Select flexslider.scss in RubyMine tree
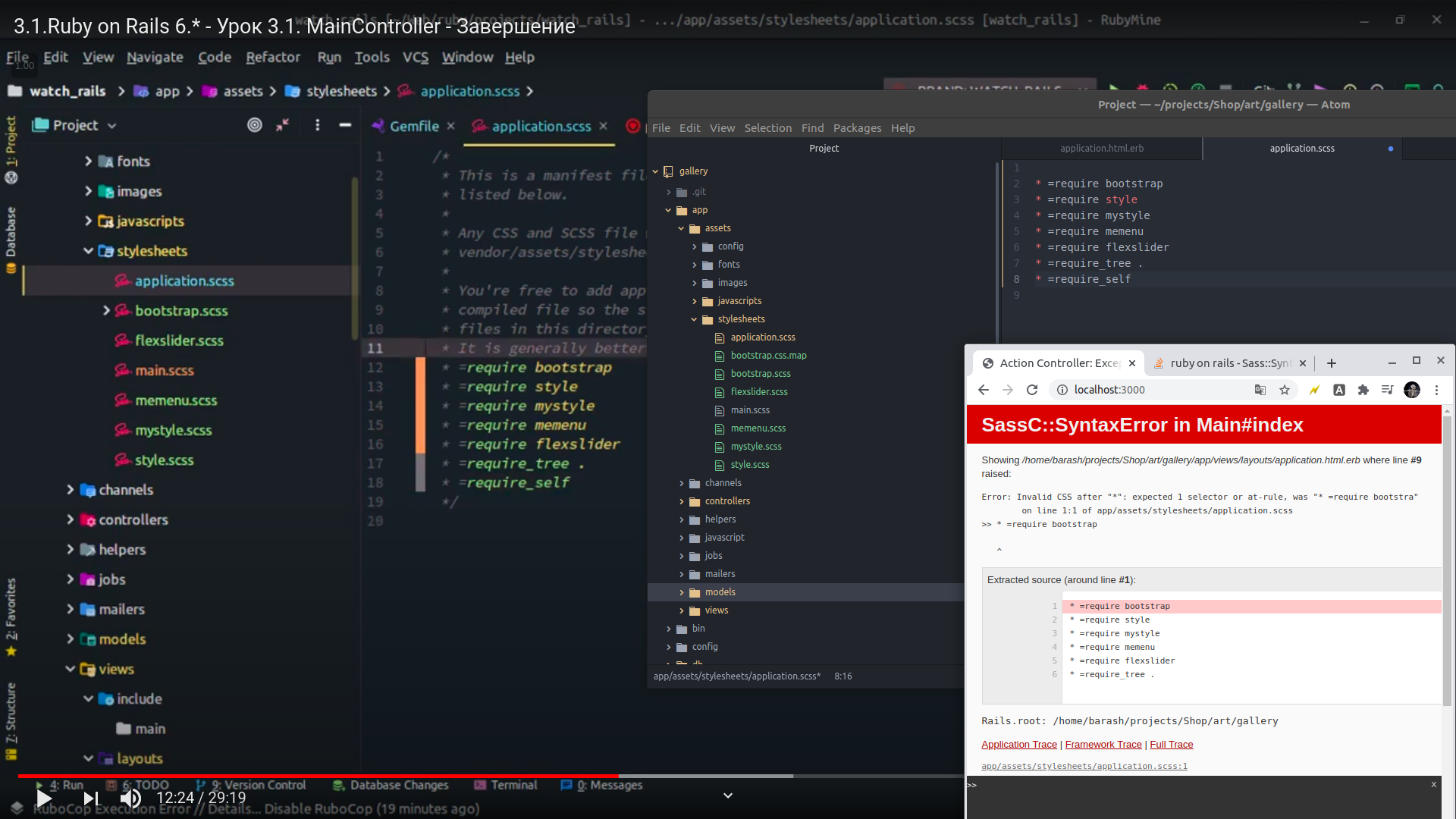This screenshot has width=1456, height=819. point(179,340)
